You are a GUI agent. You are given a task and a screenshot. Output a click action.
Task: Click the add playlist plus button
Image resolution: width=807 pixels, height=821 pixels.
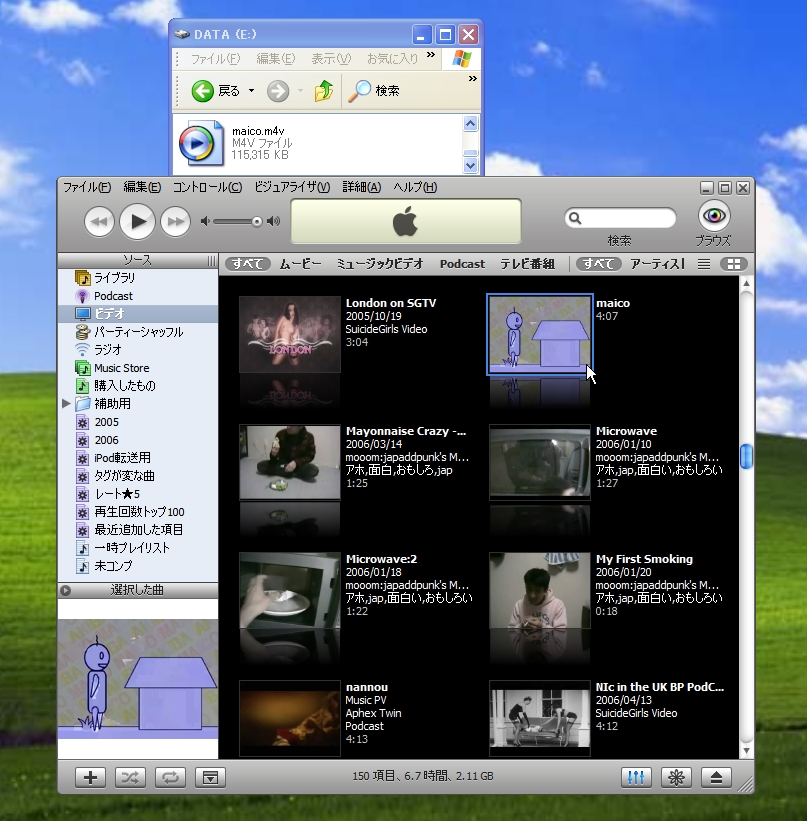tap(90, 778)
